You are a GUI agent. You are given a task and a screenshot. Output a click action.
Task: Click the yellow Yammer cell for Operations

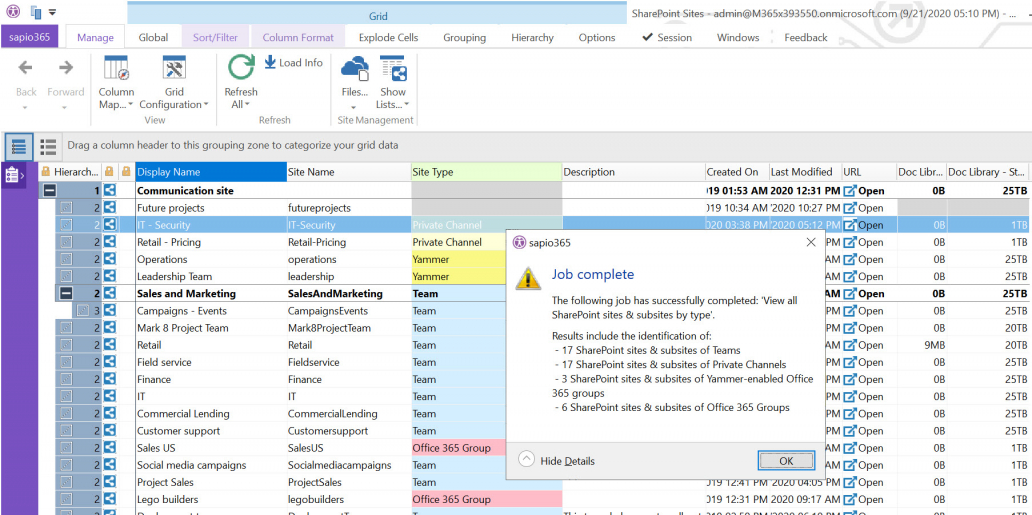(459, 259)
